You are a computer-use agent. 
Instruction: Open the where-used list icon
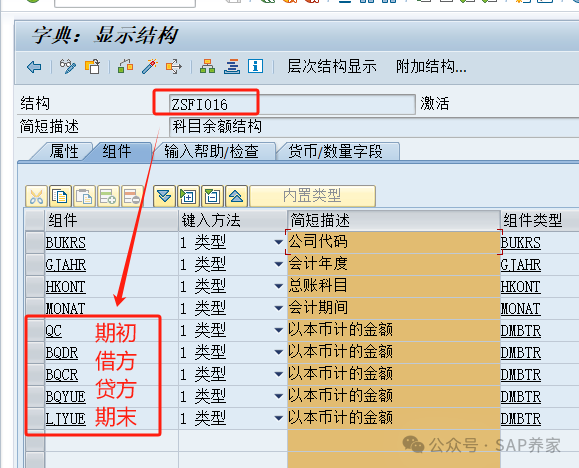coord(174,67)
